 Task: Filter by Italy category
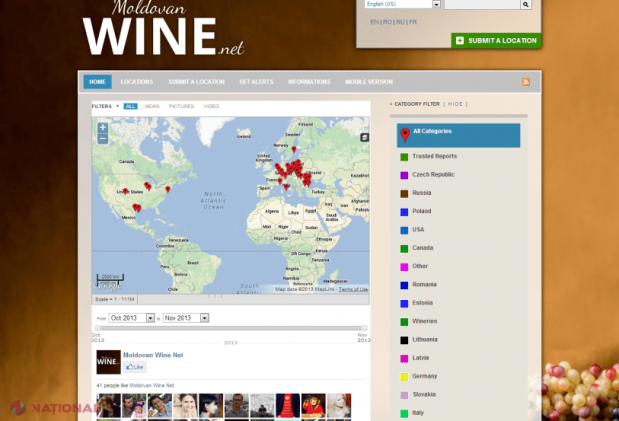tap(418, 413)
